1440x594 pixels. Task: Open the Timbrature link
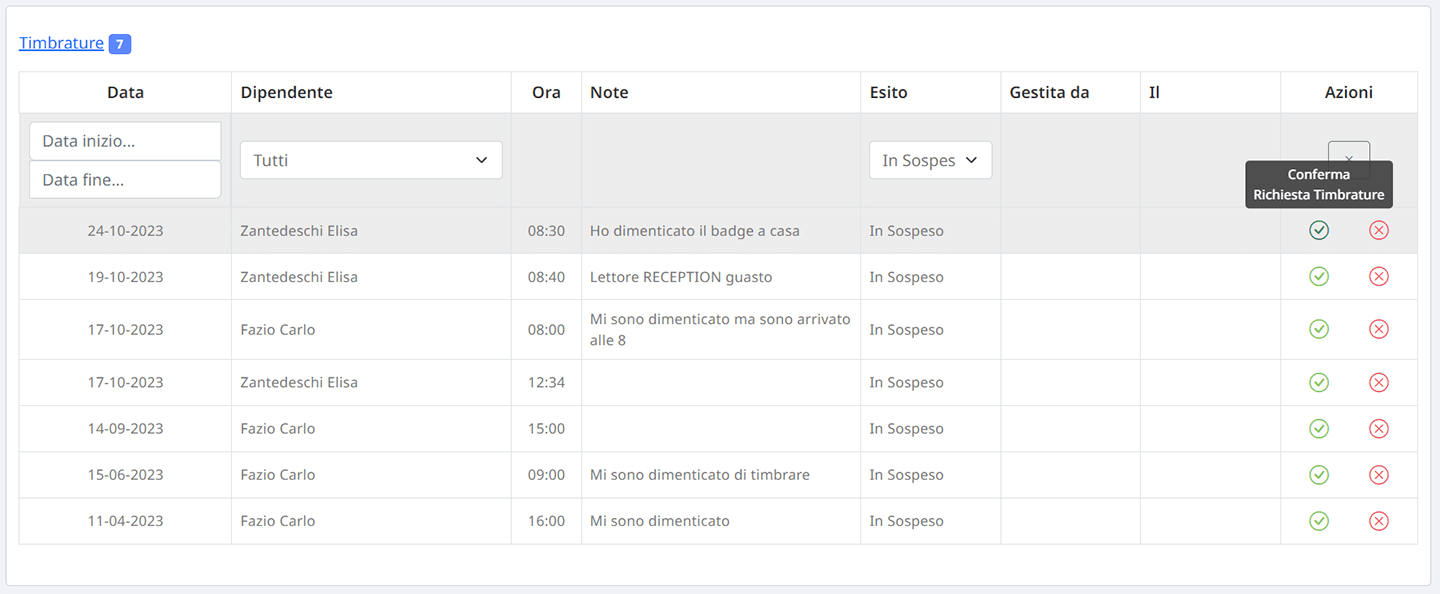click(61, 43)
